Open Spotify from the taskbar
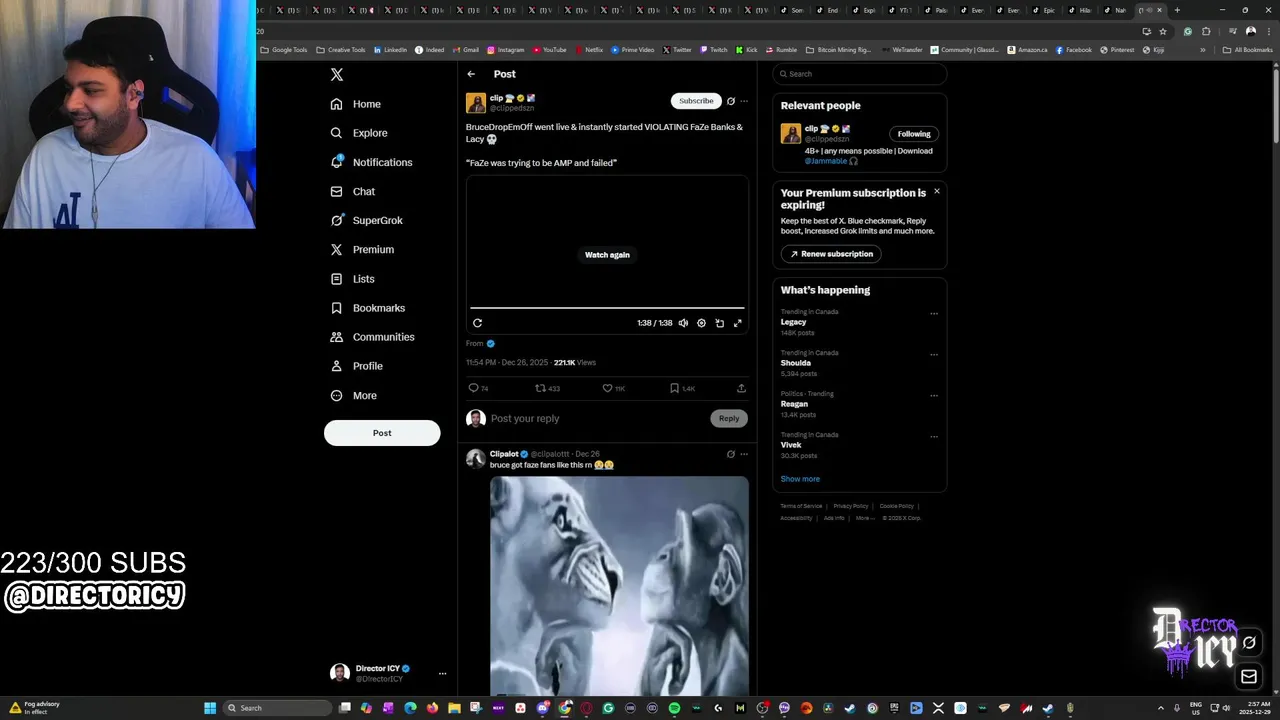Viewport: 1280px width, 720px height. click(674, 708)
